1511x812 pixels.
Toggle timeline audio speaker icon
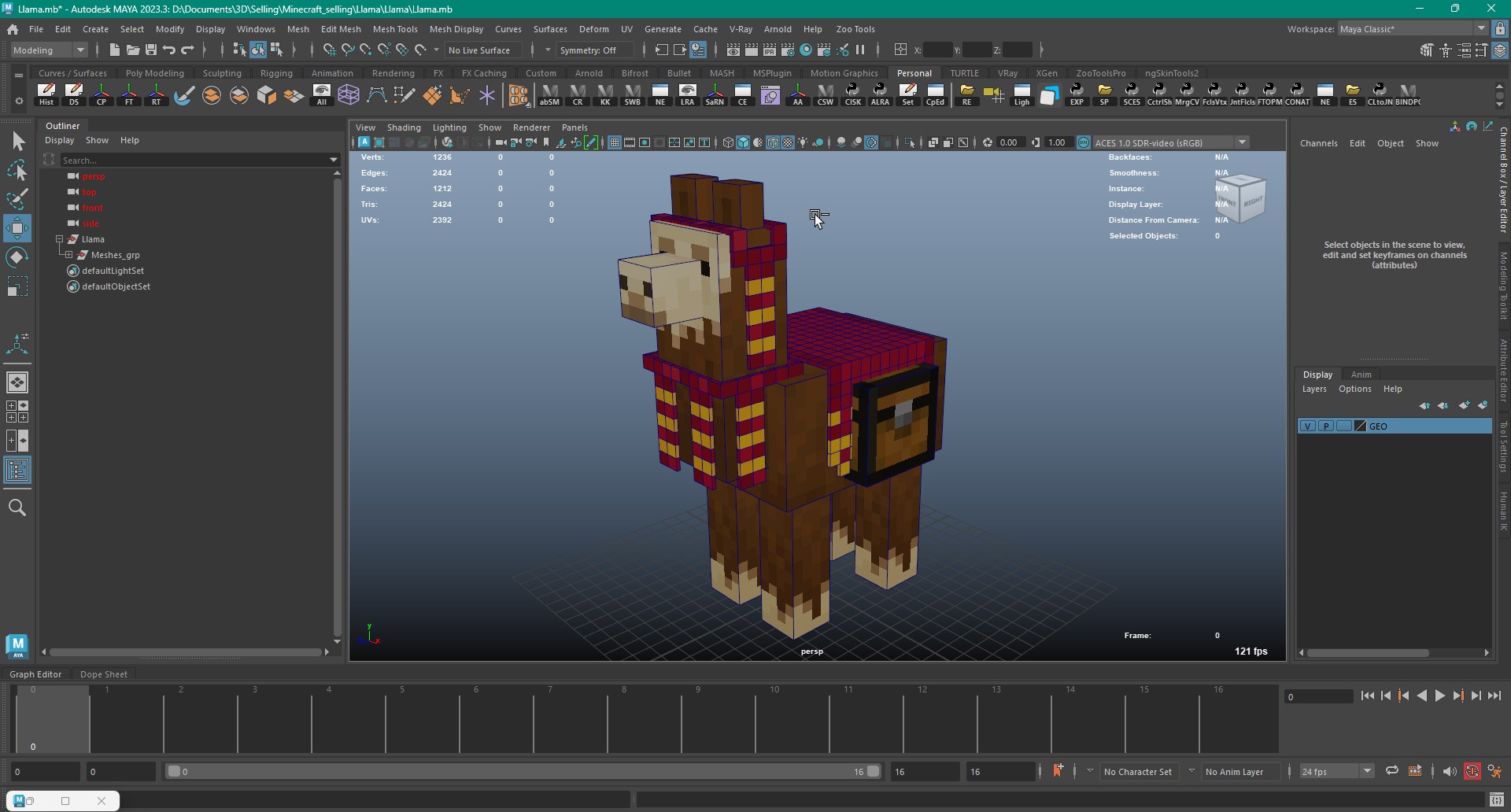(x=1450, y=771)
